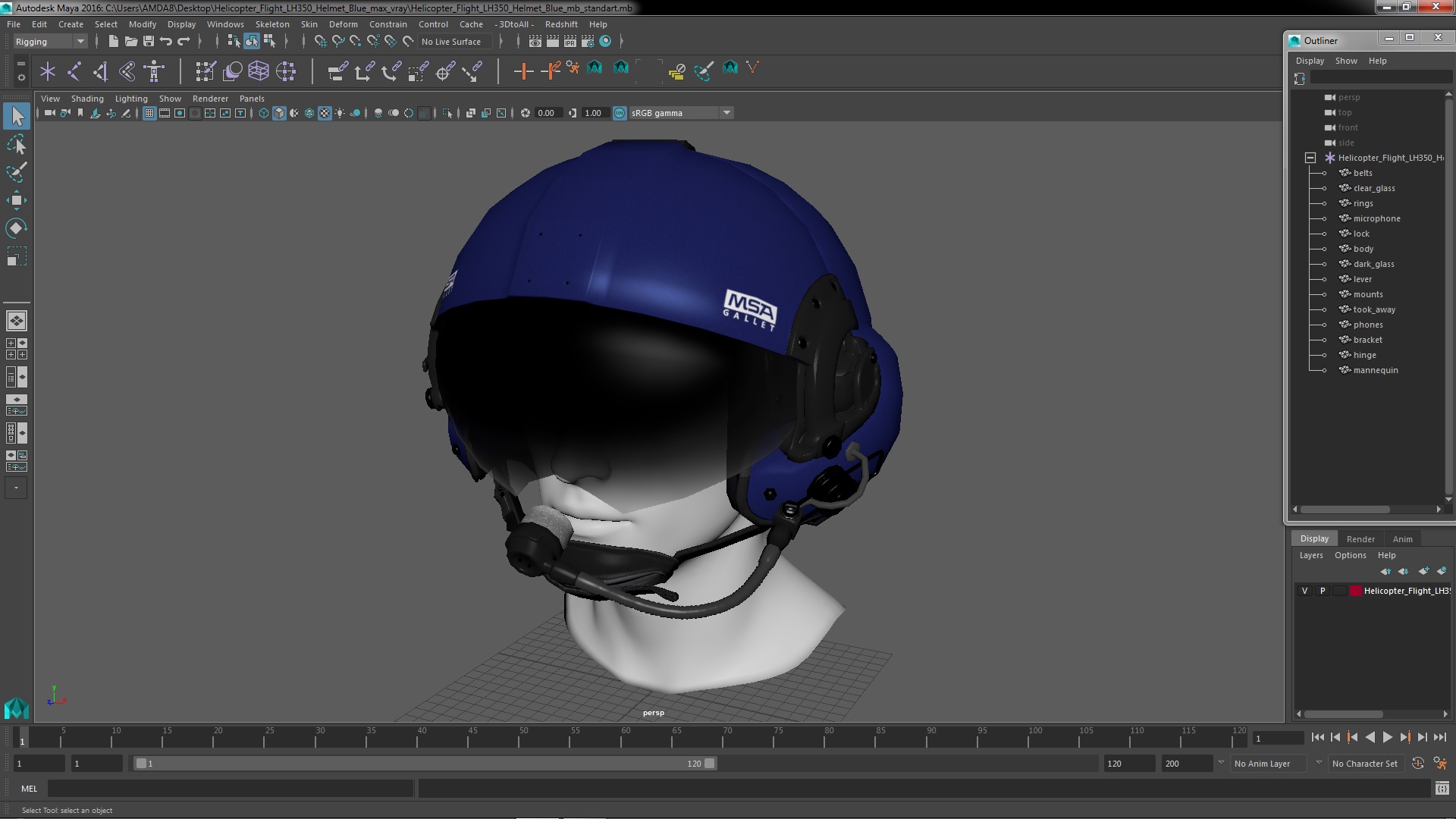Toggle the film gate viewport button
The width and height of the screenshot is (1456, 819).
tap(165, 113)
